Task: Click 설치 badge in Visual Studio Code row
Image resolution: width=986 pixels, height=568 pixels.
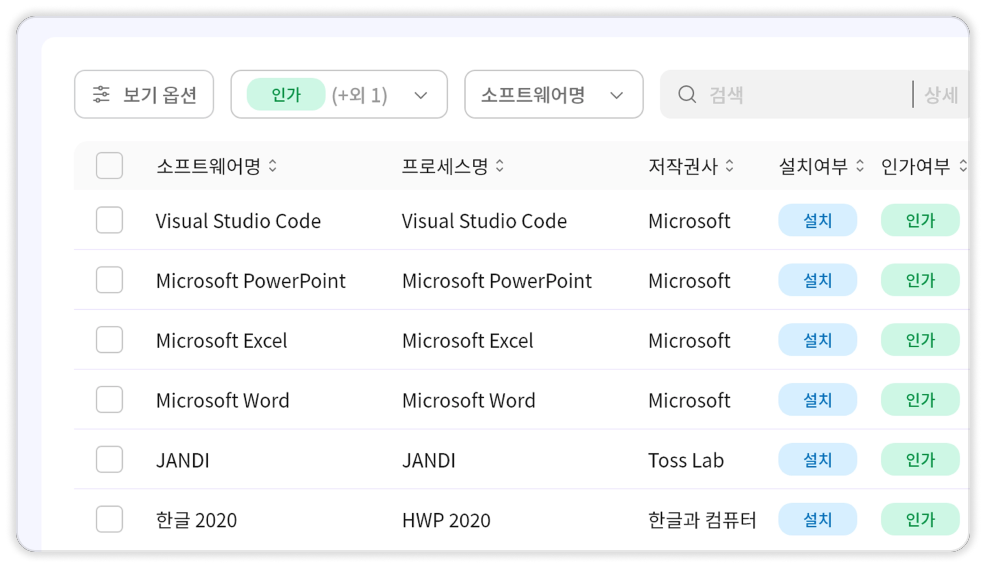Action: point(817,220)
